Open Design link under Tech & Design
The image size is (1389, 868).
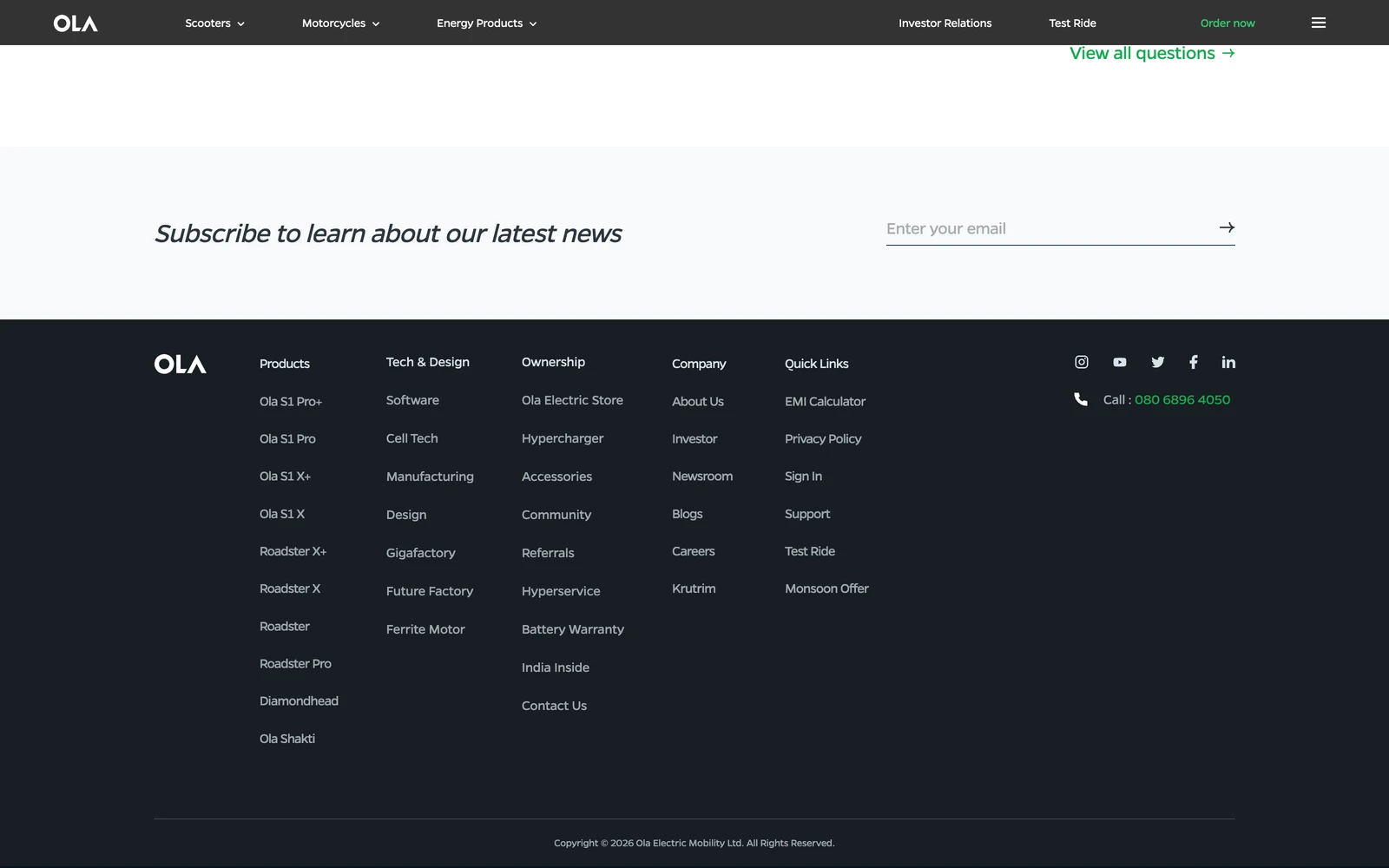406,515
